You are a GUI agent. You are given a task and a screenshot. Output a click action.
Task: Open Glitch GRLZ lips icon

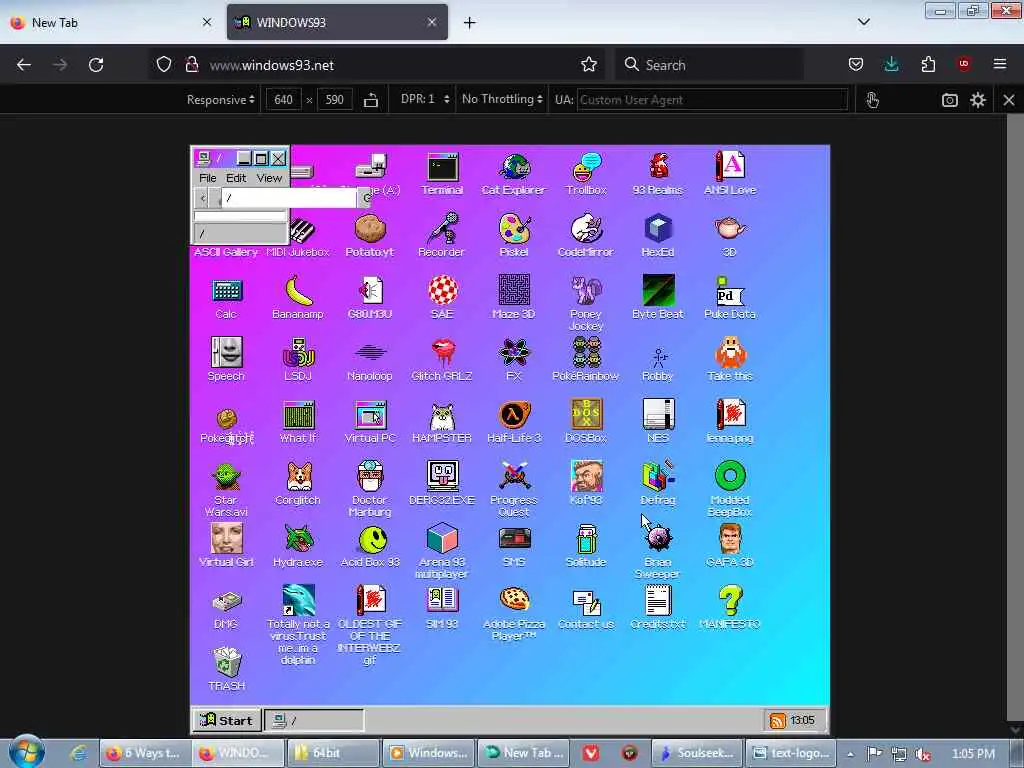[x=441, y=359]
